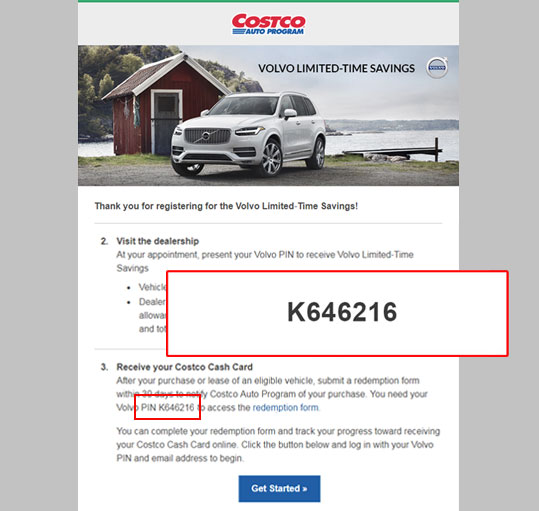Click the Visit the dealership step heading
Viewport: 539px width, 511px height.
157,241
